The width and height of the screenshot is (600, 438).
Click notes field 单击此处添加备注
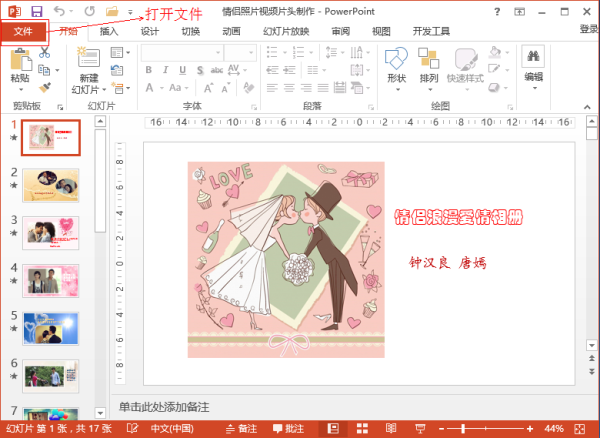pos(164,407)
